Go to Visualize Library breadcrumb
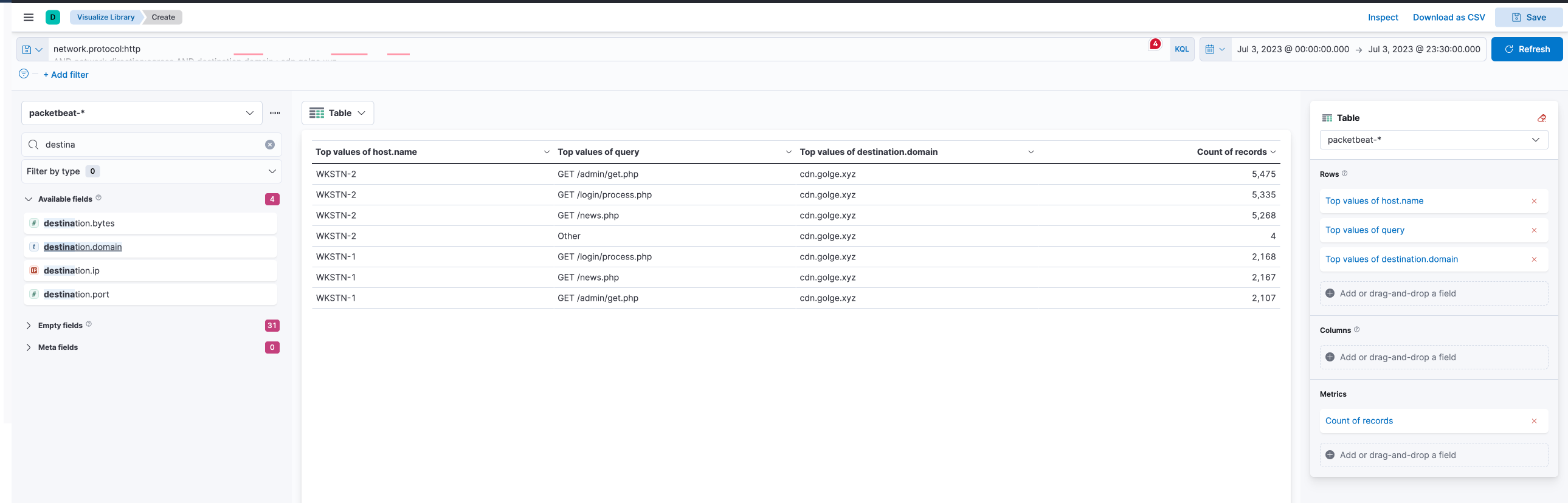Screen dimensions: 1568x503 [106, 17]
